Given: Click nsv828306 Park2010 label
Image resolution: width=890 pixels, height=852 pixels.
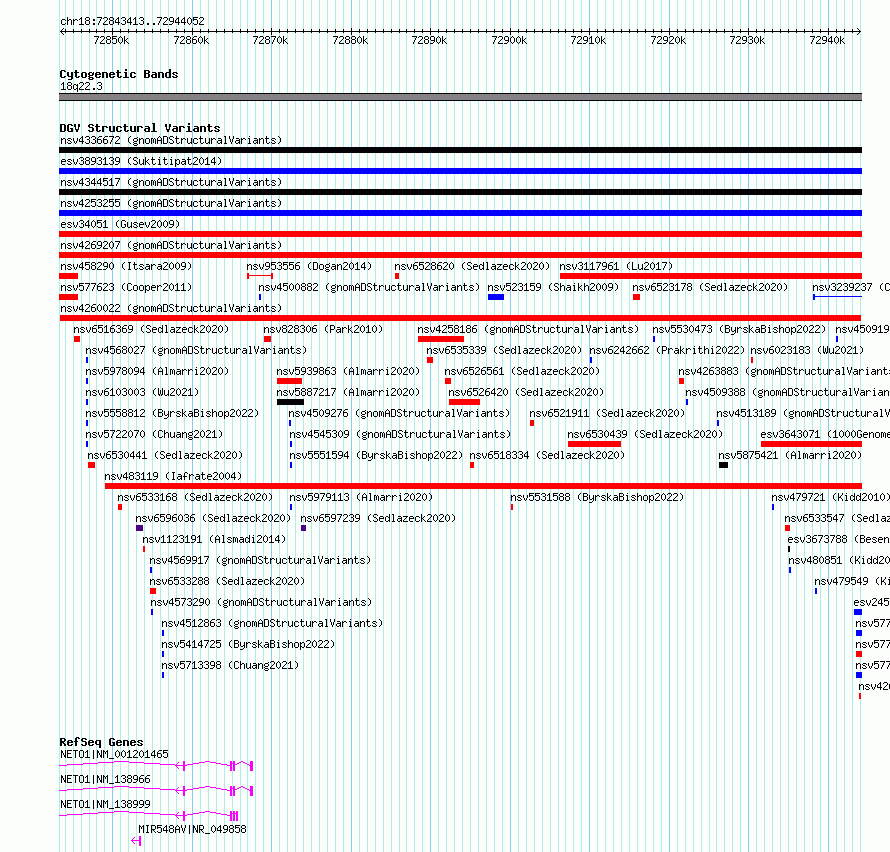Looking at the screenshot, I should click(323, 329).
